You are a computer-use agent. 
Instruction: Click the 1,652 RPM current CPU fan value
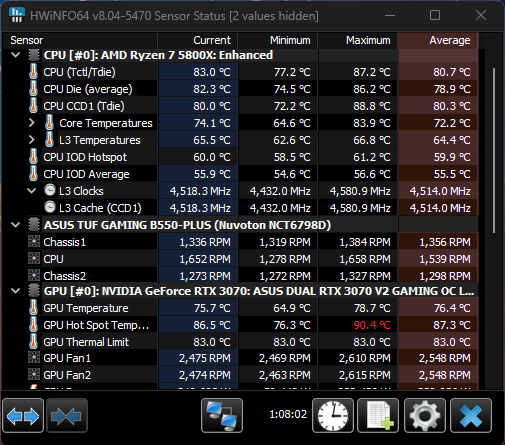pyautogui.click(x=205, y=259)
